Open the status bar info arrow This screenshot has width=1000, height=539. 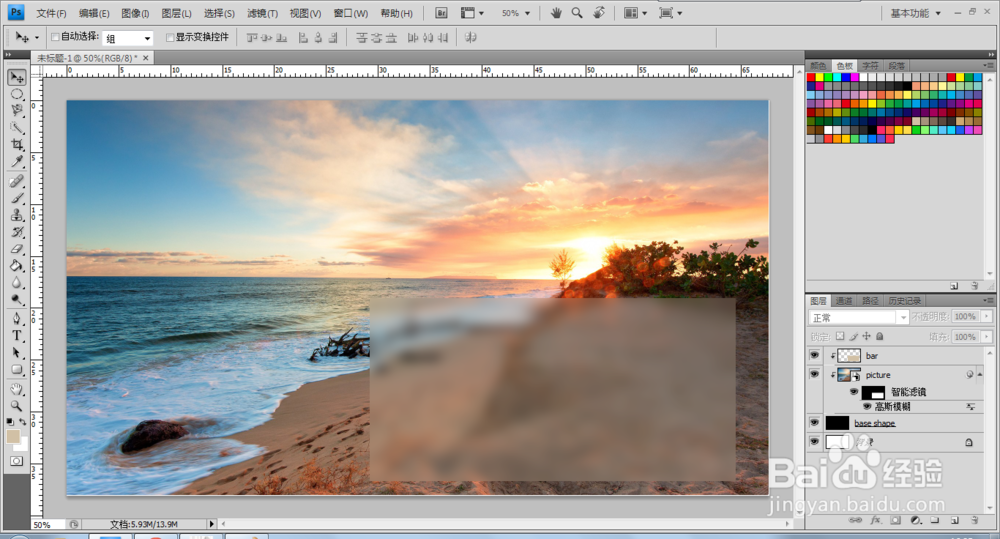click(x=212, y=524)
